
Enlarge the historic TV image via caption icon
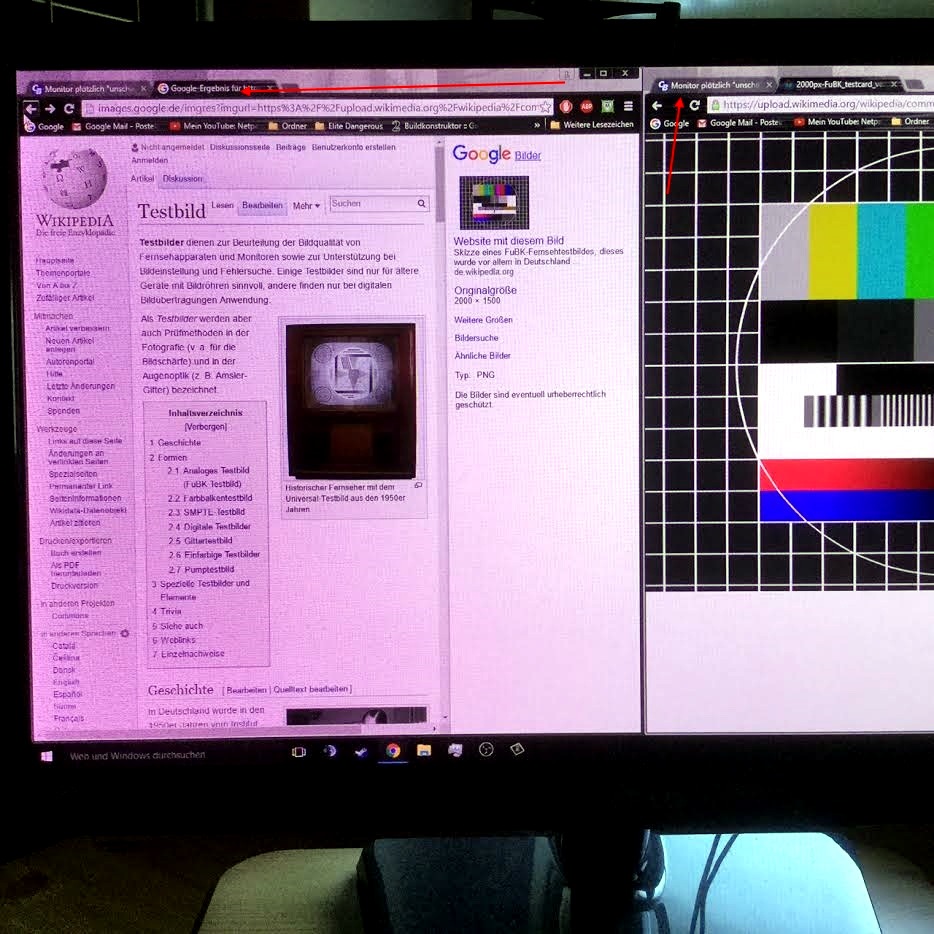[x=419, y=485]
